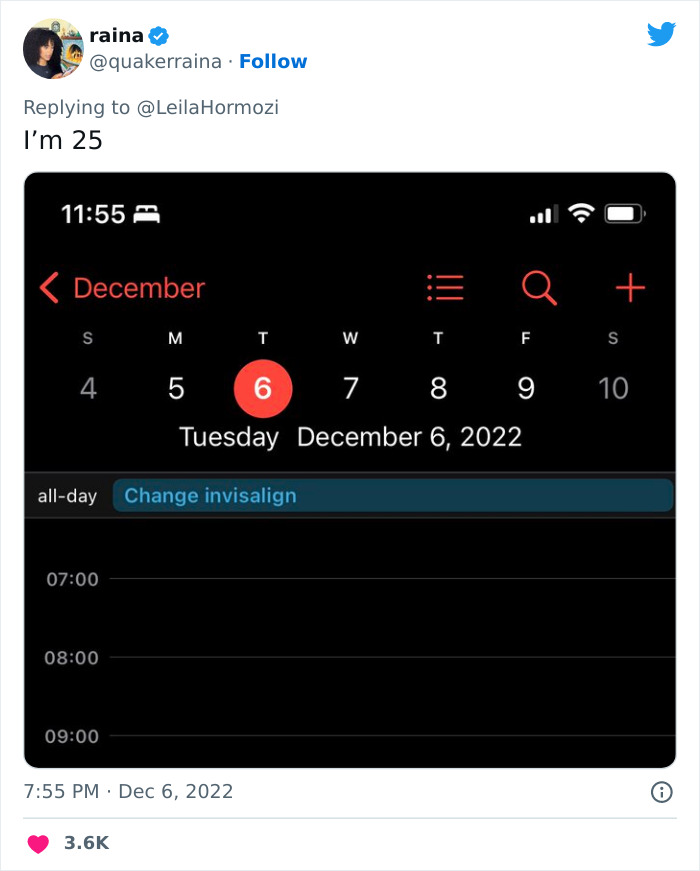
Task: Follow @quakerraina
Action: [x=274, y=61]
